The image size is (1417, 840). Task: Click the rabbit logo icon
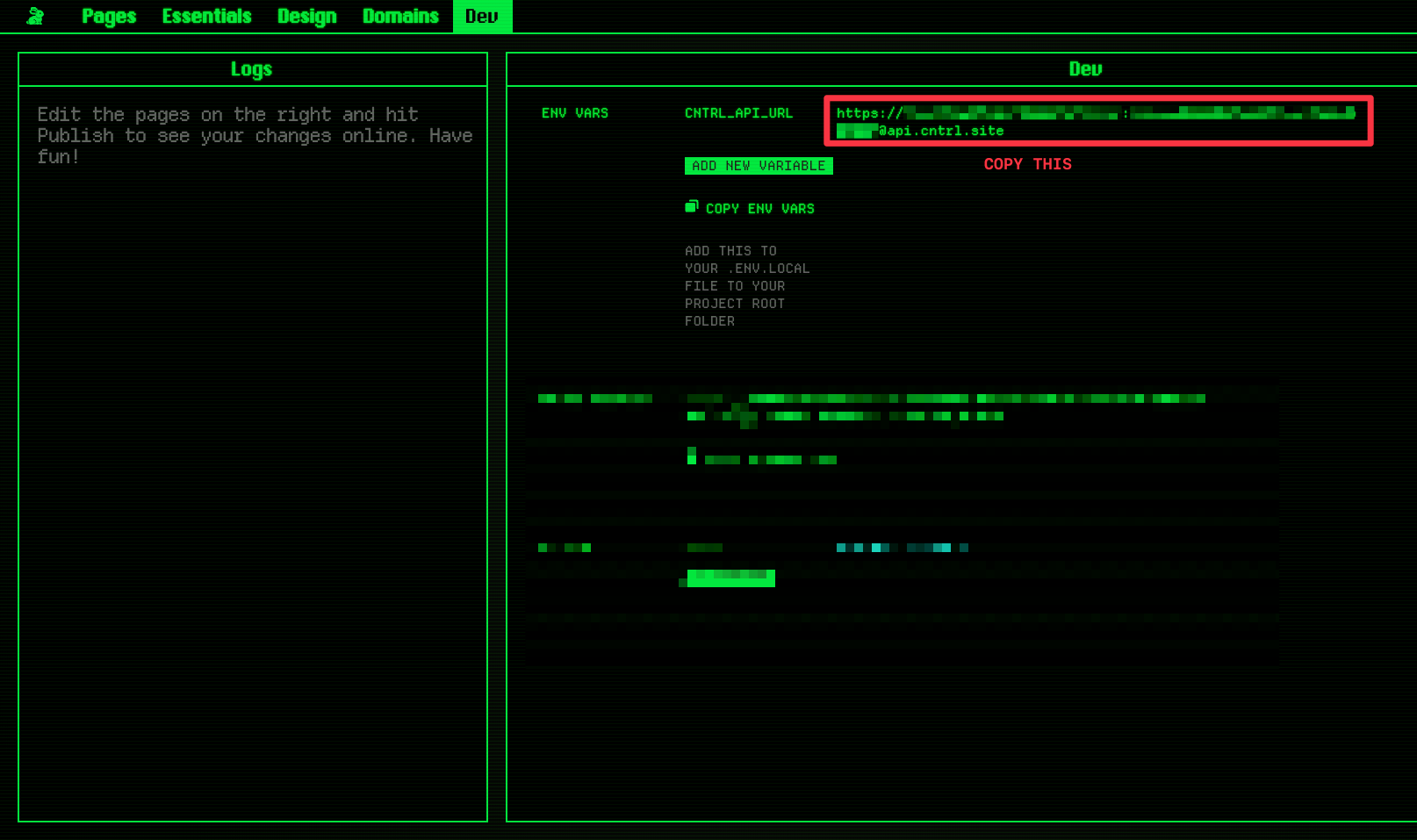[x=35, y=16]
